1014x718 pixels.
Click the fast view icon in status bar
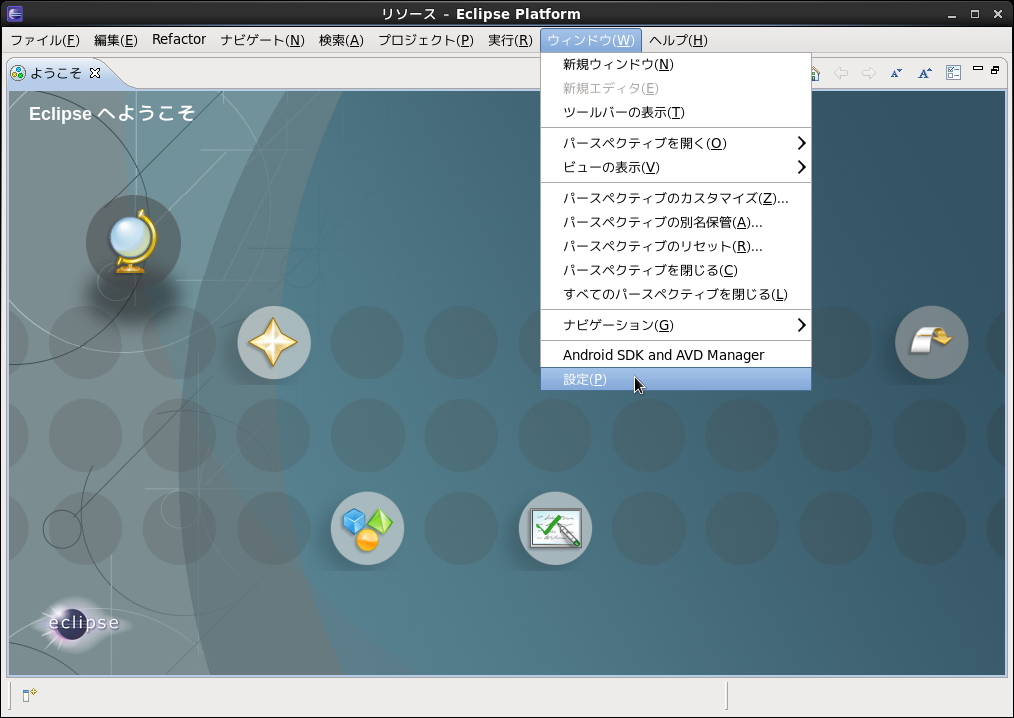(x=29, y=695)
